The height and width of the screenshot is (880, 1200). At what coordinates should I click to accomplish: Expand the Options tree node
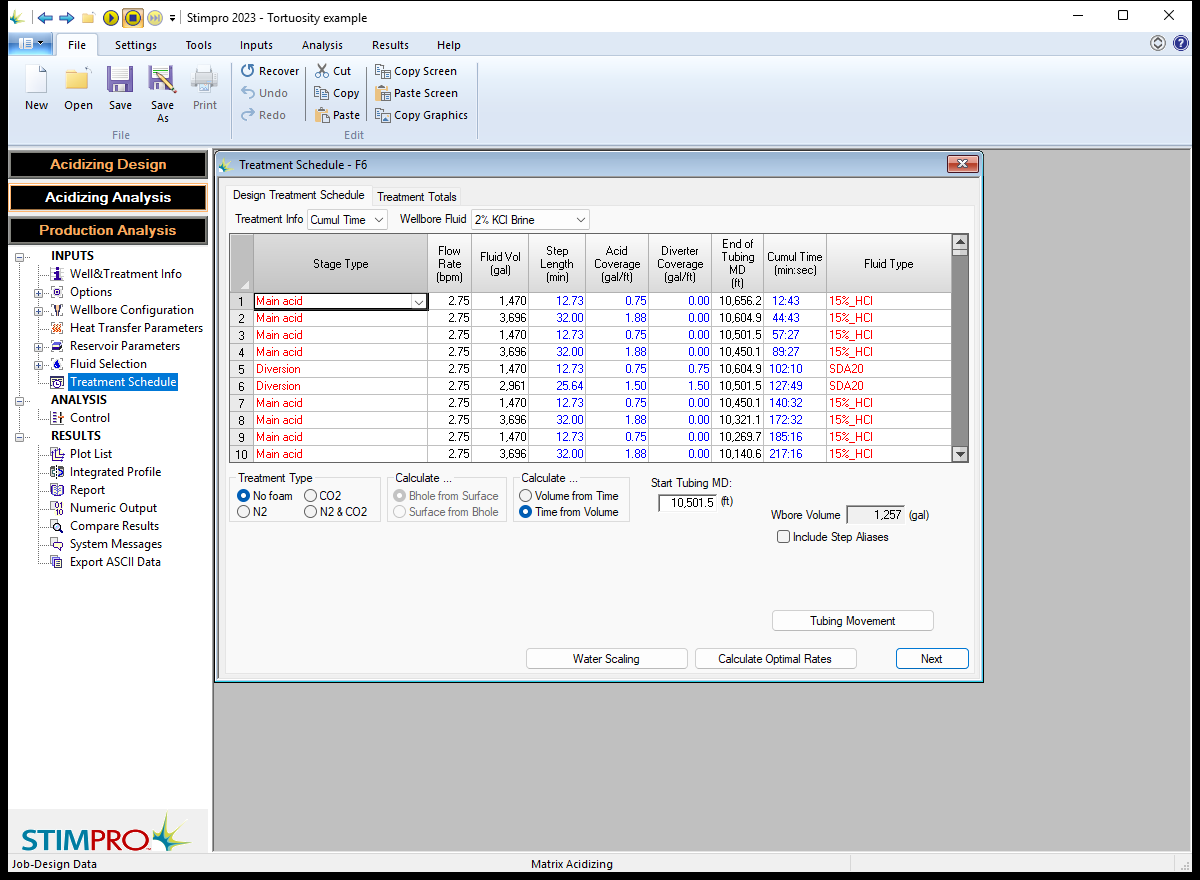[39, 292]
